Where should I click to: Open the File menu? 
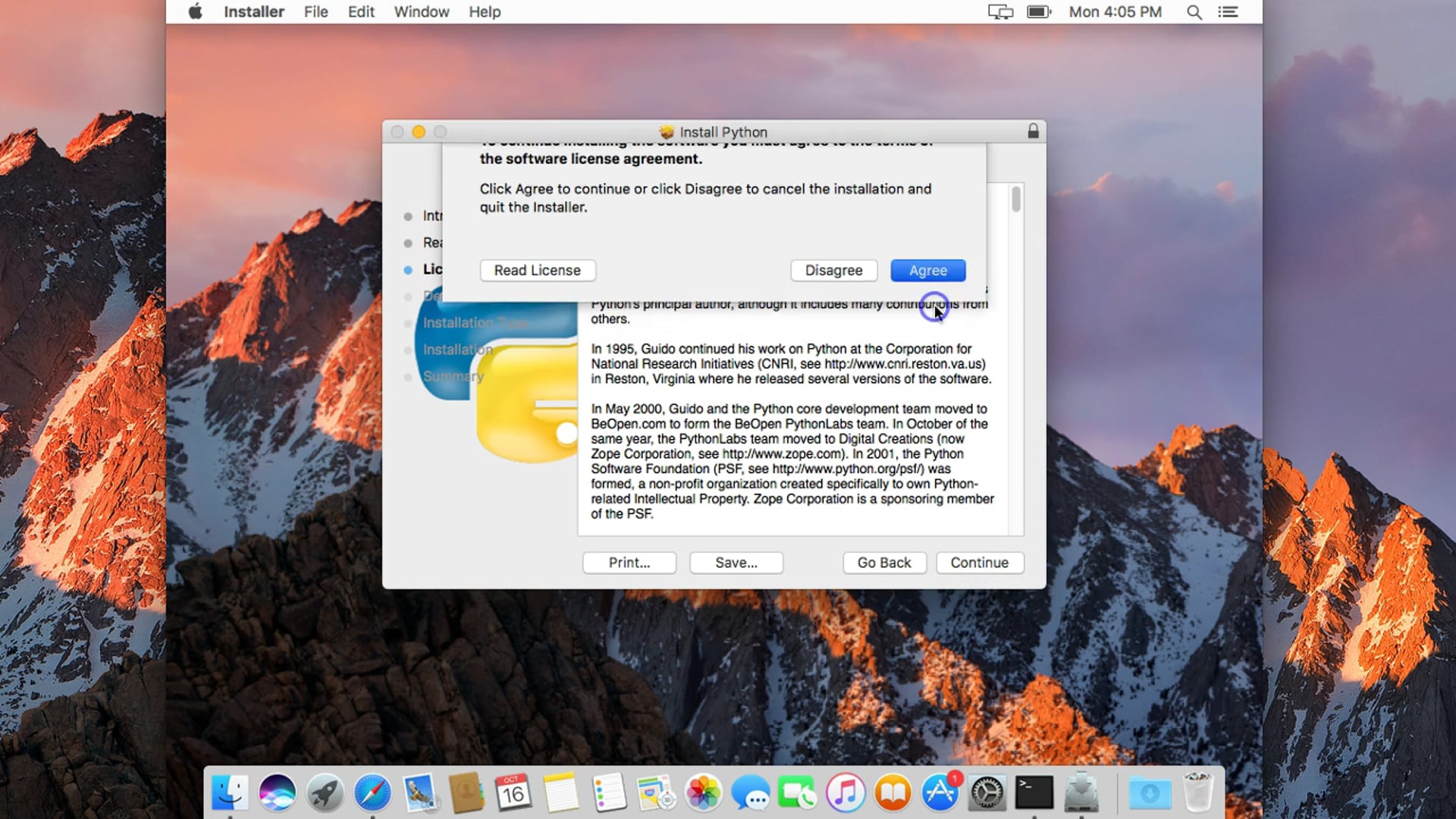click(315, 11)
